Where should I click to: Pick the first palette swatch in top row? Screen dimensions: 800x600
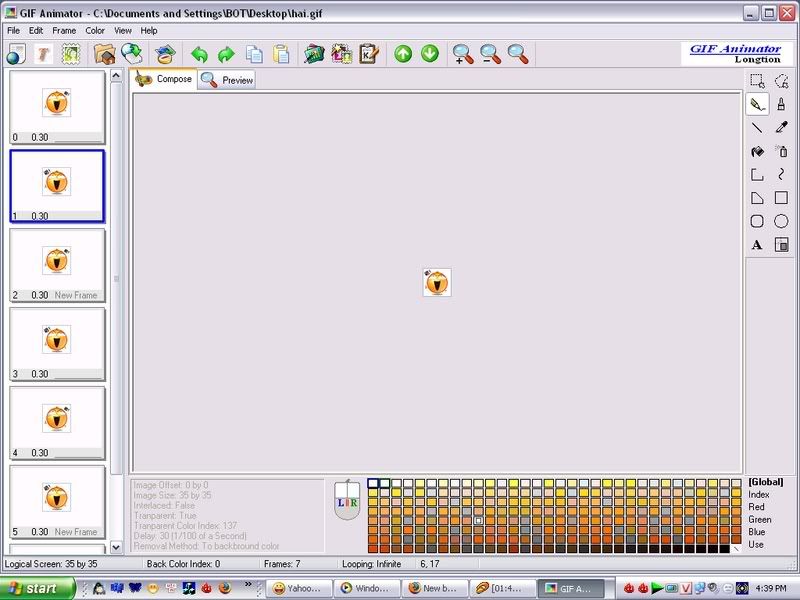coord(373,483)
